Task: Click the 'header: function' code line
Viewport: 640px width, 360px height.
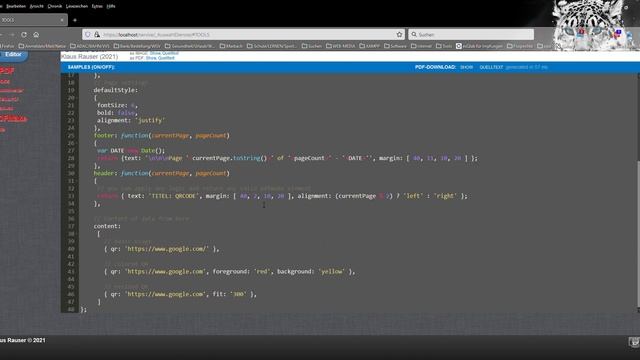Action: [x=162, y=173]
